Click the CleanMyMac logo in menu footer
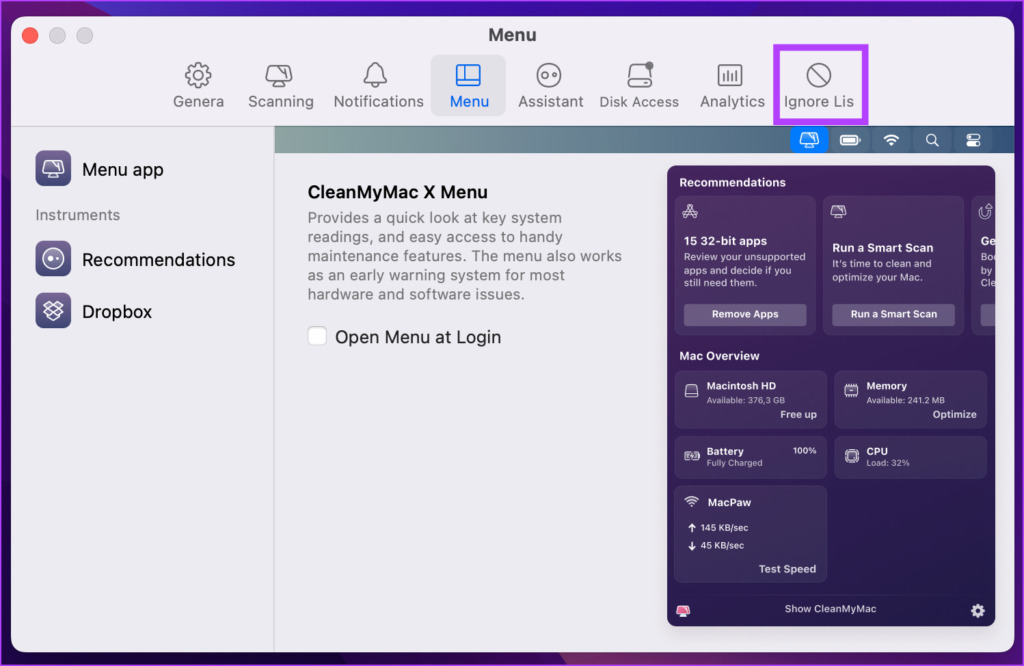 point(683,610)
